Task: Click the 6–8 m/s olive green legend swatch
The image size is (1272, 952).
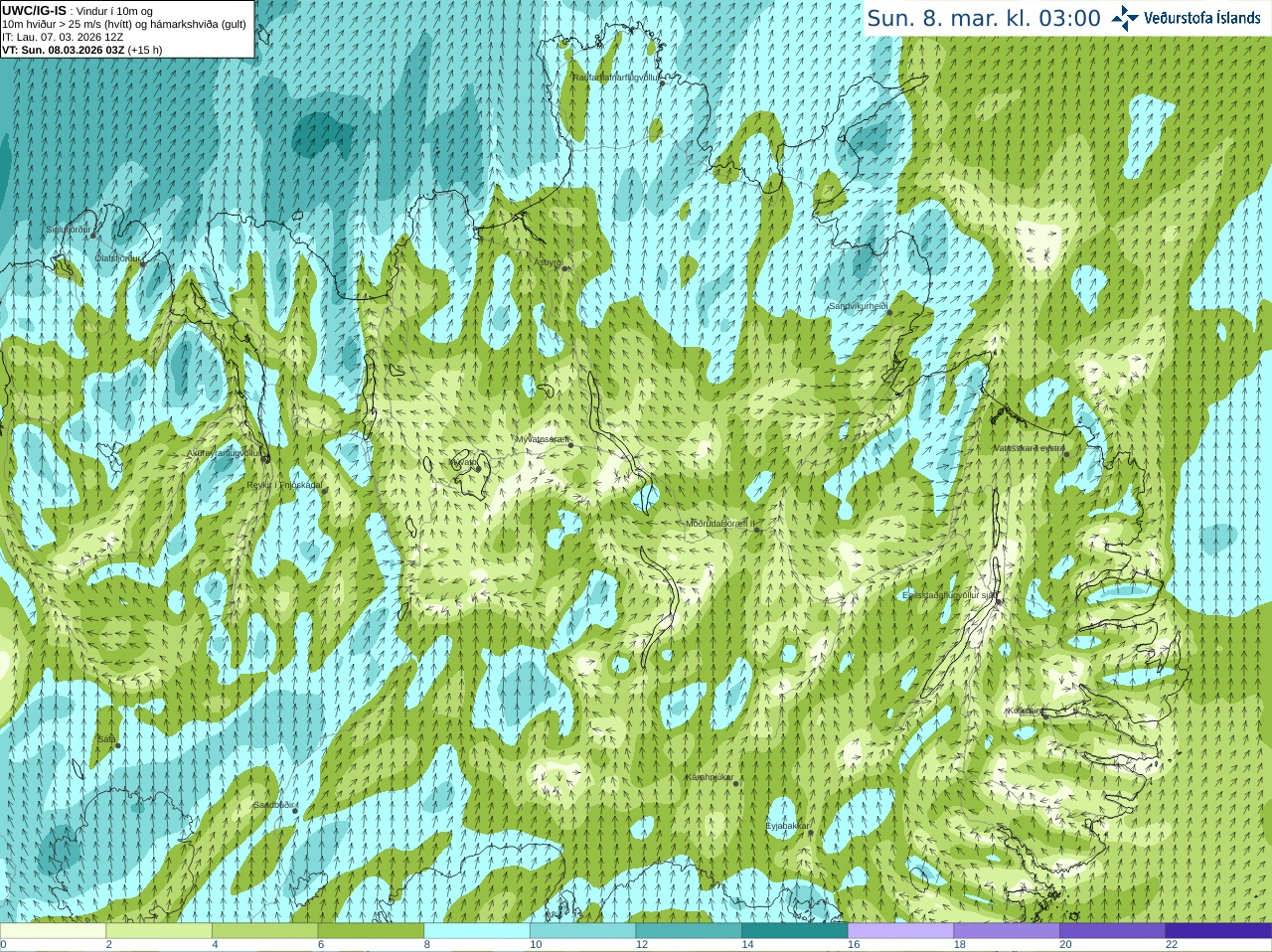Action: (x=371, y=931)
